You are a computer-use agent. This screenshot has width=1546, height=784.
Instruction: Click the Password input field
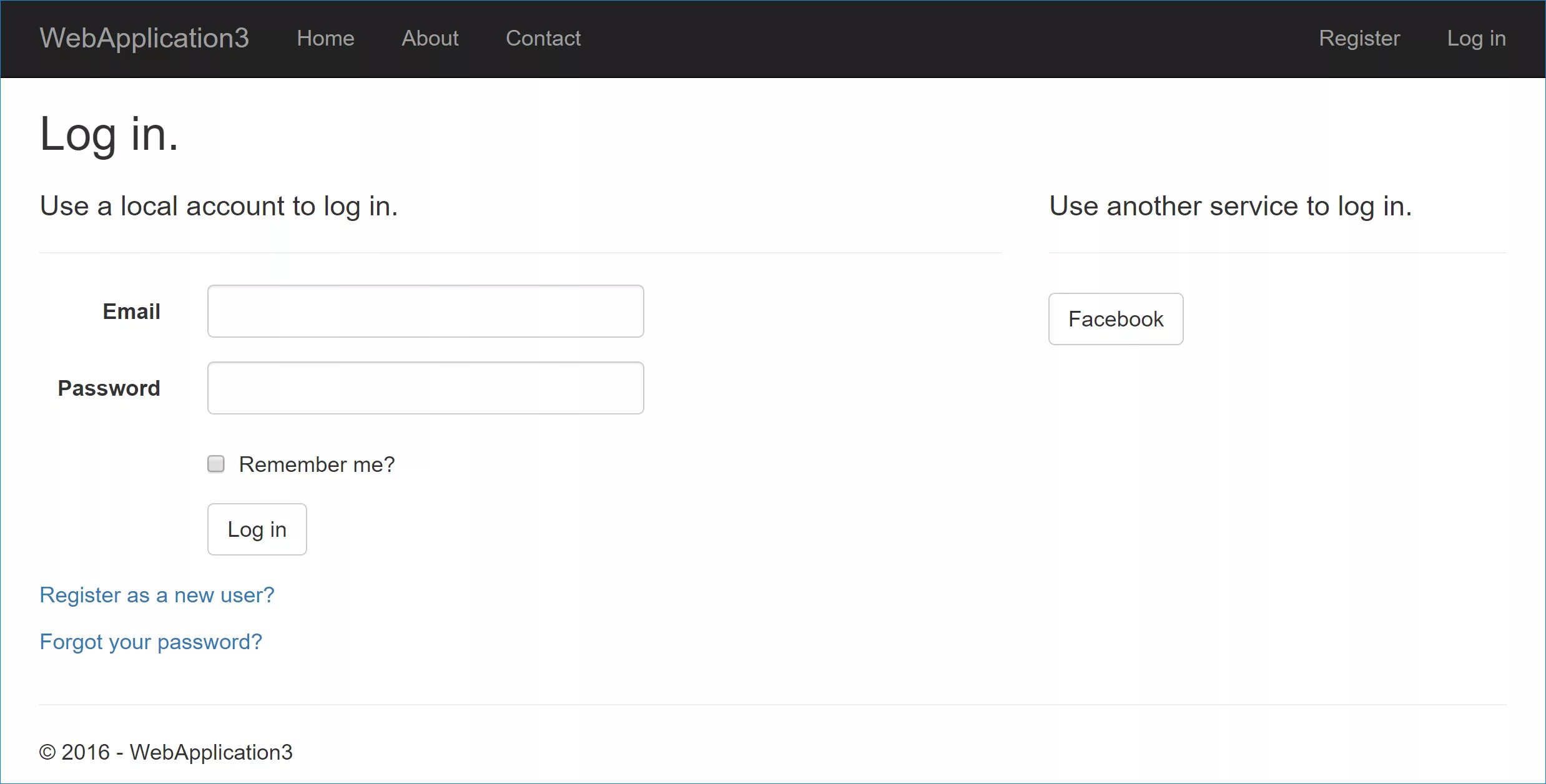click(425, 387)
